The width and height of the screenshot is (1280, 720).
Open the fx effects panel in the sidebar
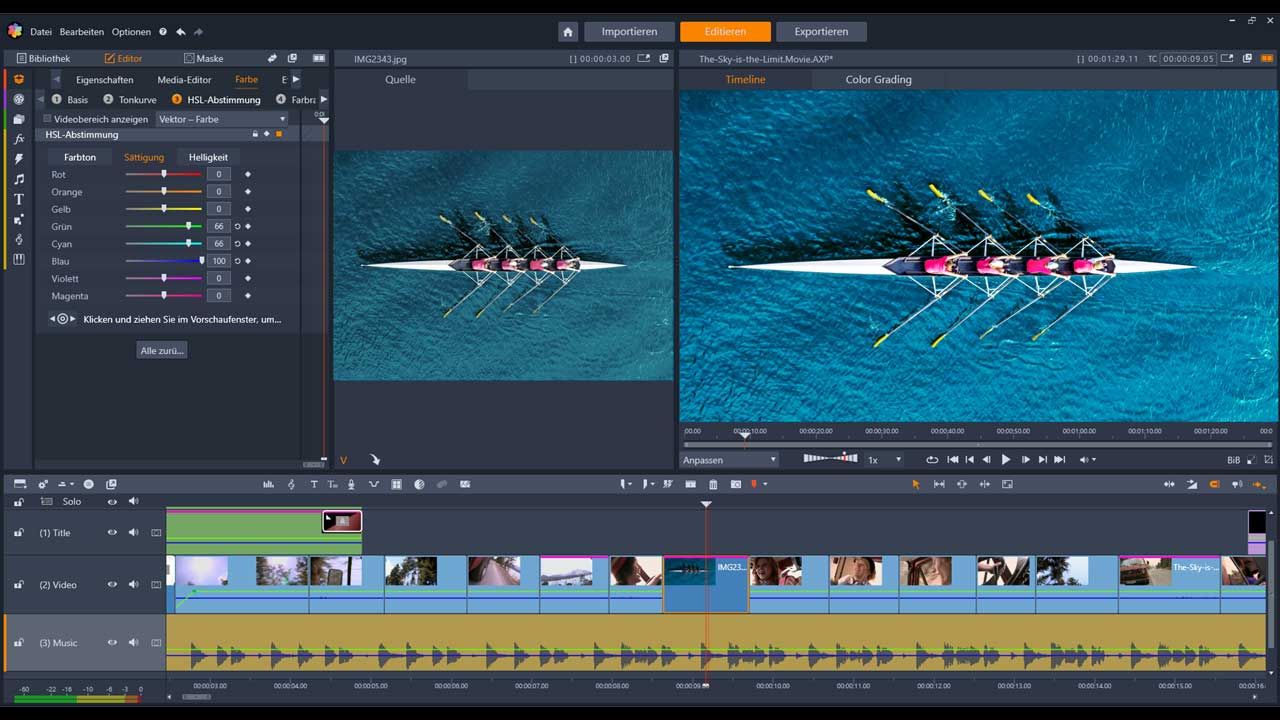pyautogui.click(x=18, y=139)
